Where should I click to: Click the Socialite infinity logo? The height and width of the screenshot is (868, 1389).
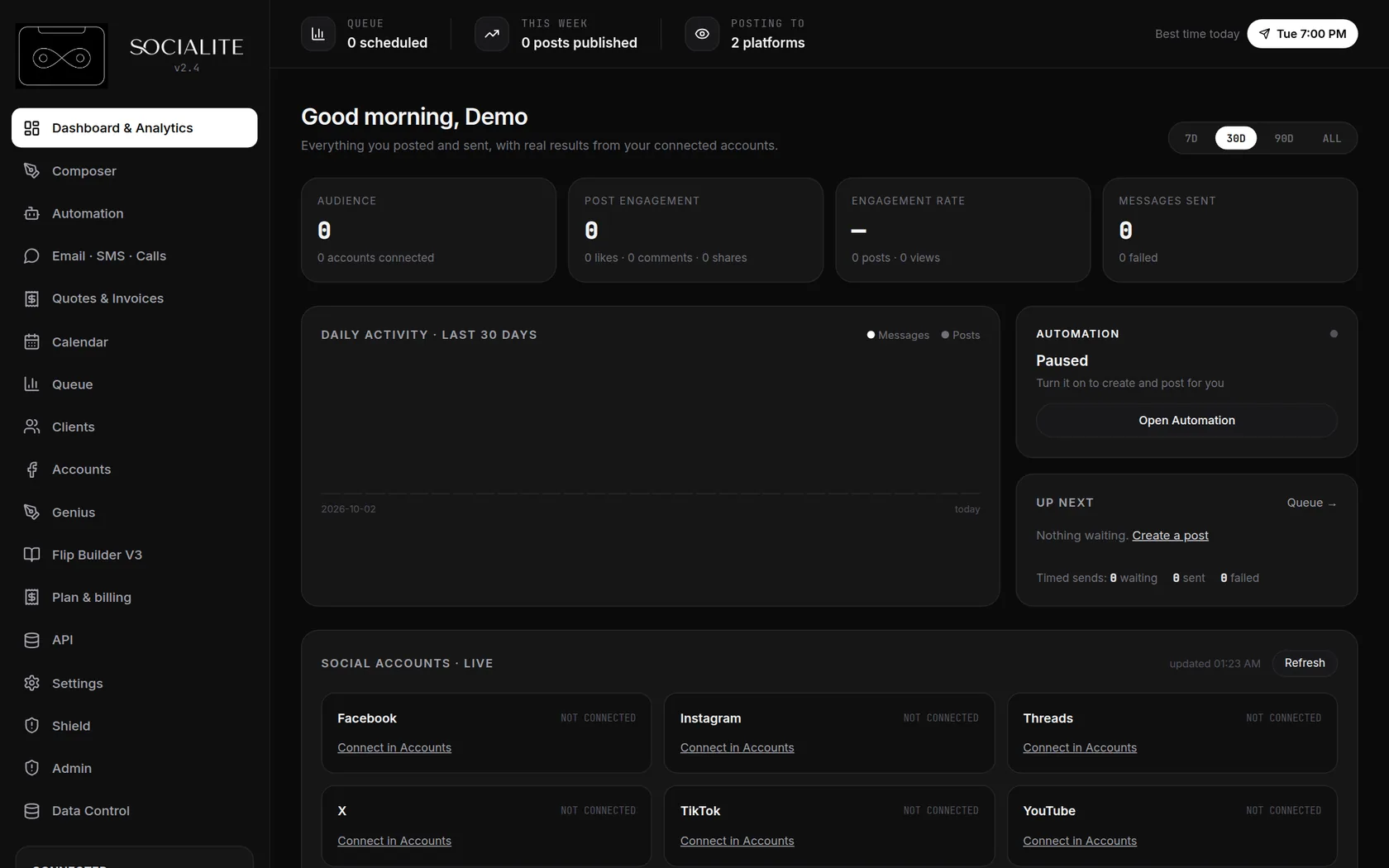point(62,56)
